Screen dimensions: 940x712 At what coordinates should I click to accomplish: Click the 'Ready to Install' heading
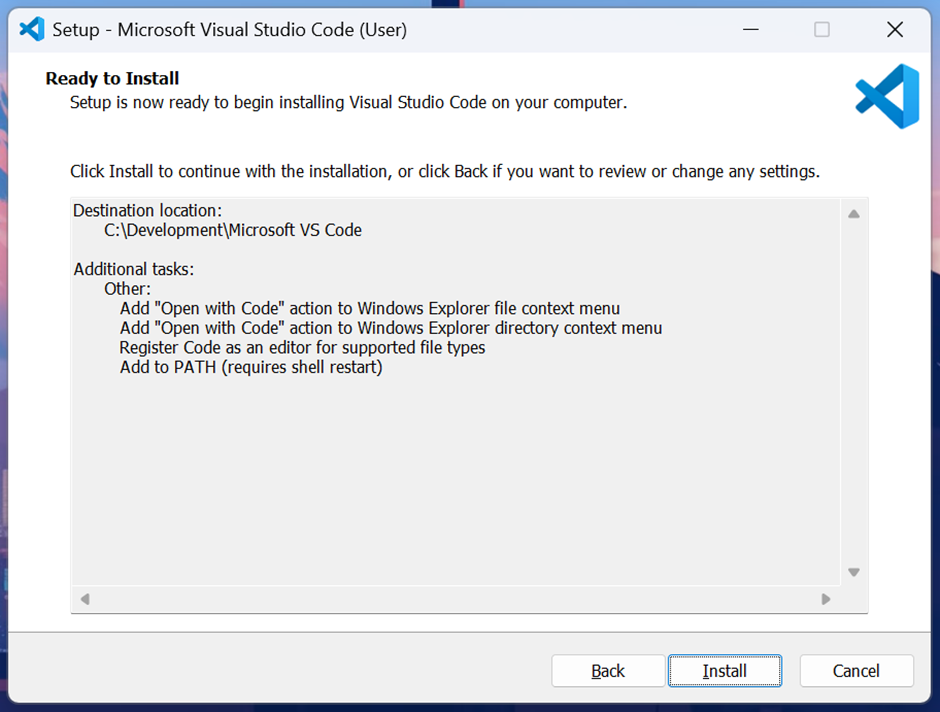[112, 79]
